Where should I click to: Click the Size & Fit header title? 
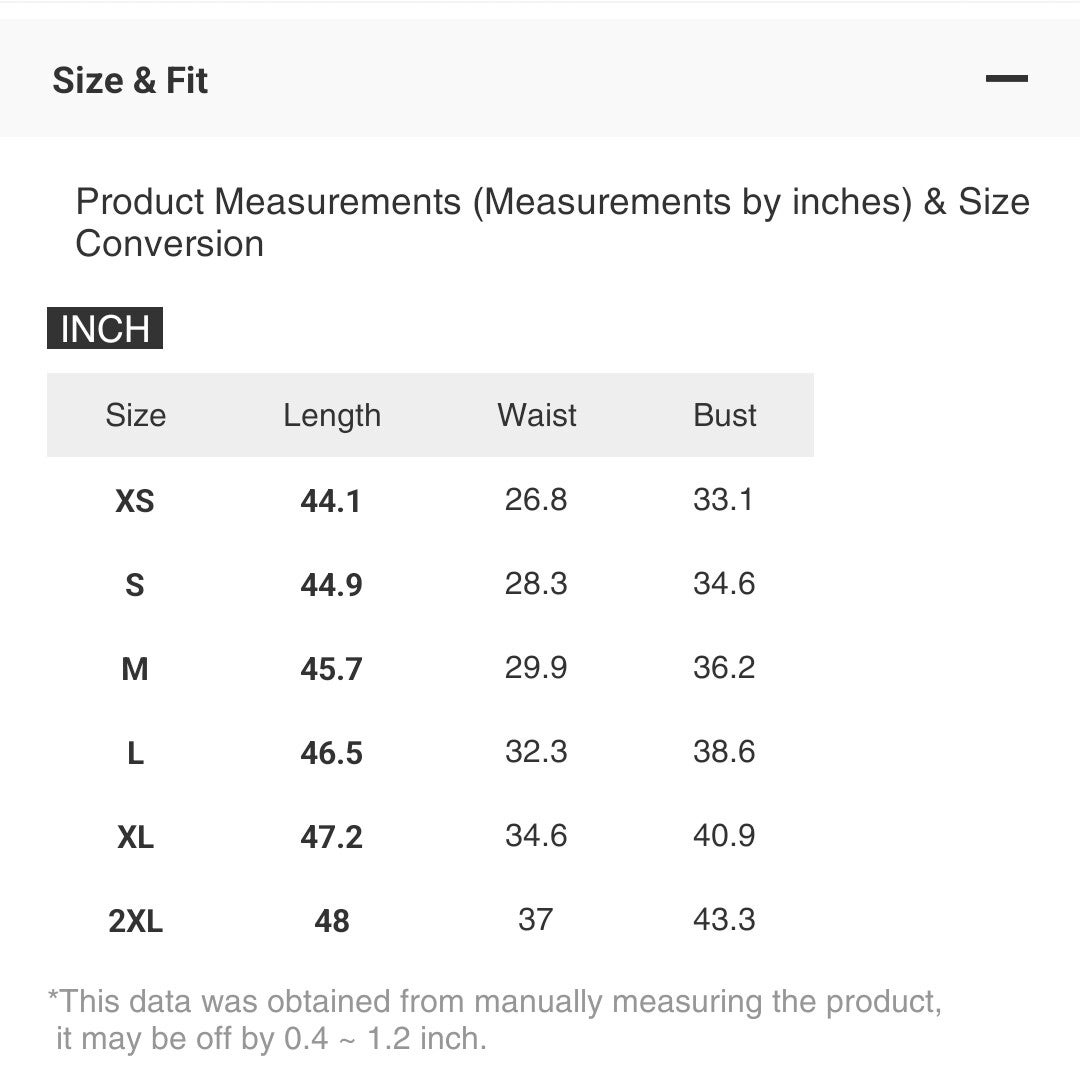click(130, 80)
